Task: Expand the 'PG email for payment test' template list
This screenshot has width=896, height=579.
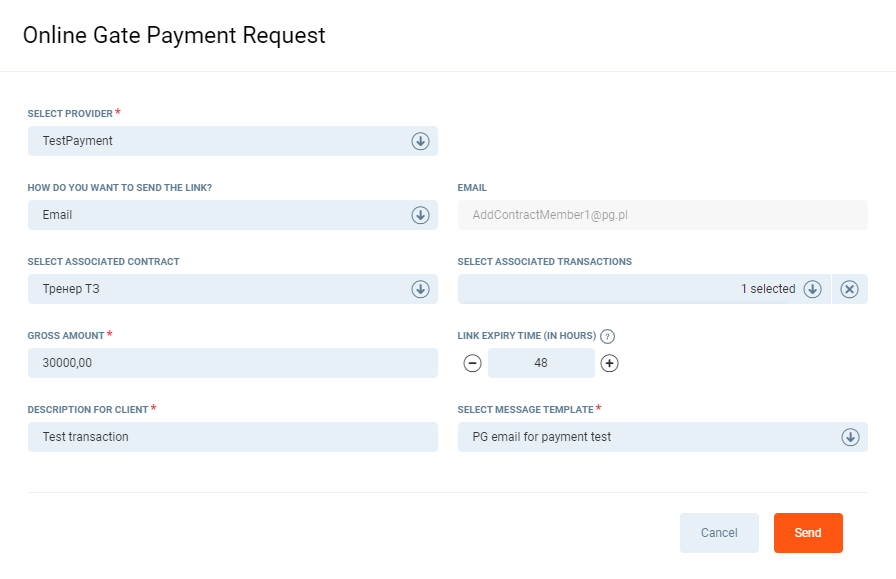Action: [x=650, y=437]
